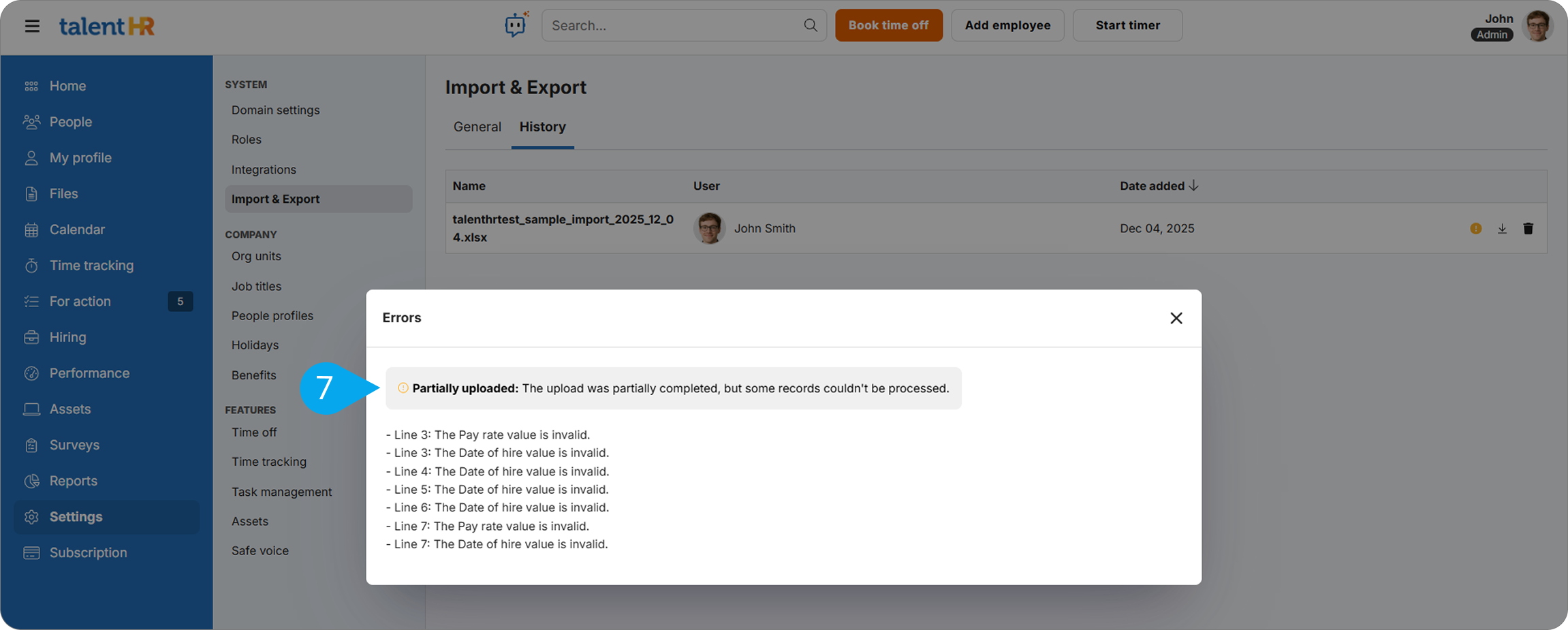Click the orange import warning icon
The height and width of the screenshot is (630, 1568).
[1475, 229]
